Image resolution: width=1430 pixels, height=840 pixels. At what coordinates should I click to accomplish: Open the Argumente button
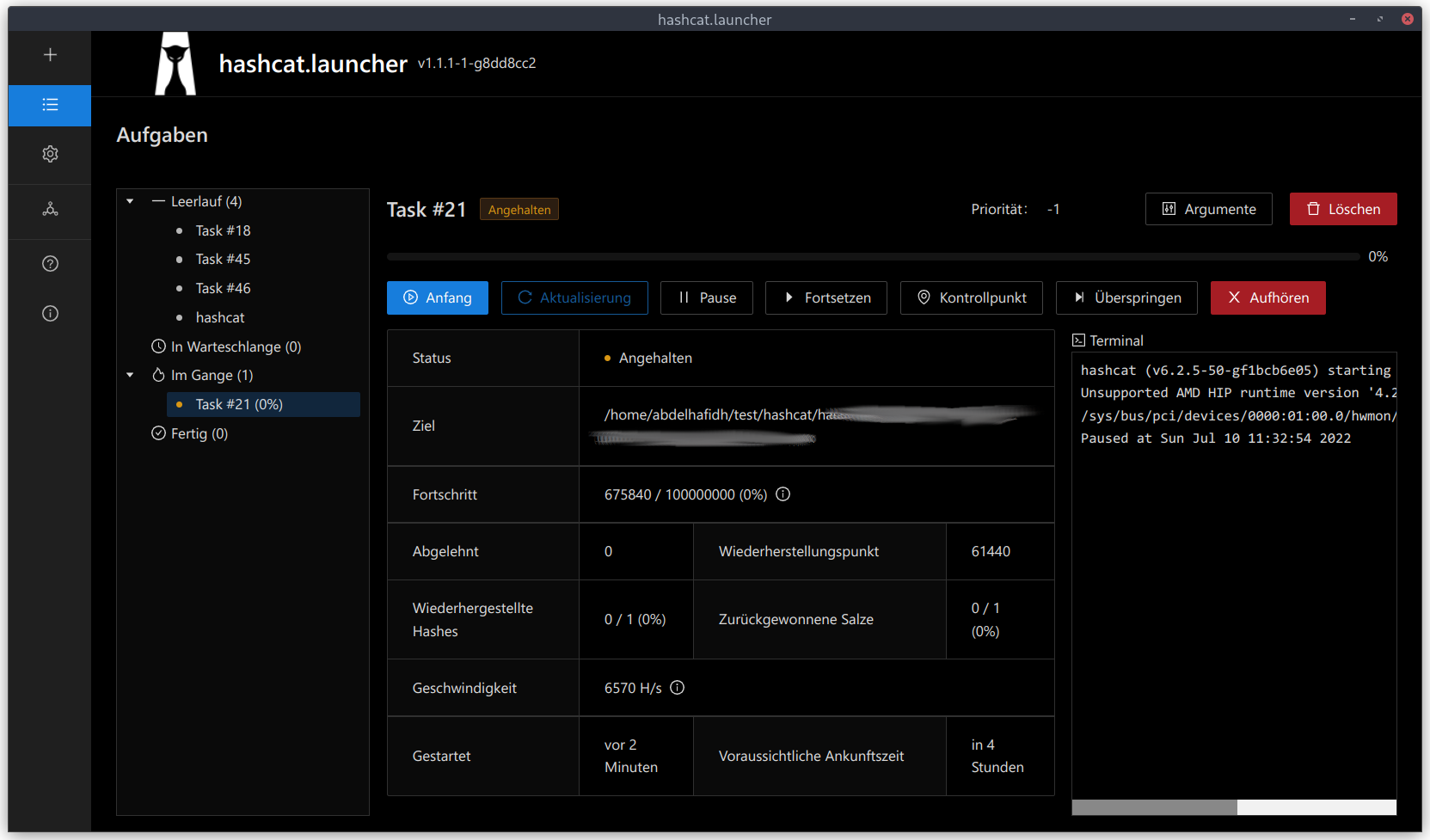1209,209
